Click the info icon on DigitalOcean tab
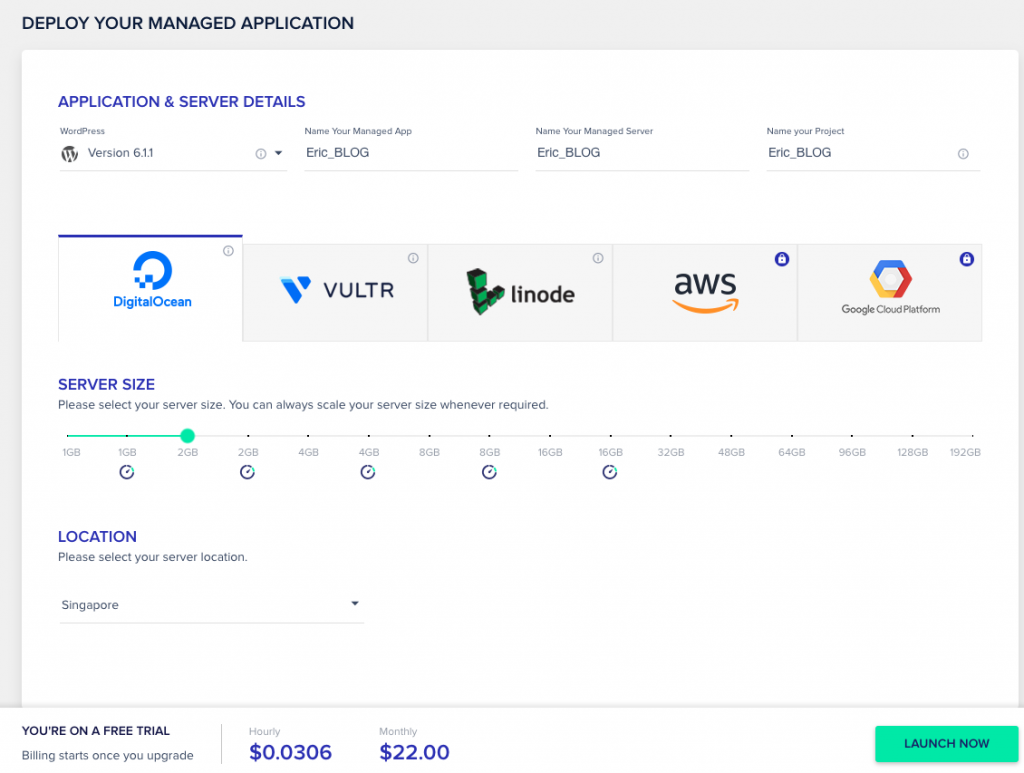This screenshot has height=773, width=1024. [228, 251]
